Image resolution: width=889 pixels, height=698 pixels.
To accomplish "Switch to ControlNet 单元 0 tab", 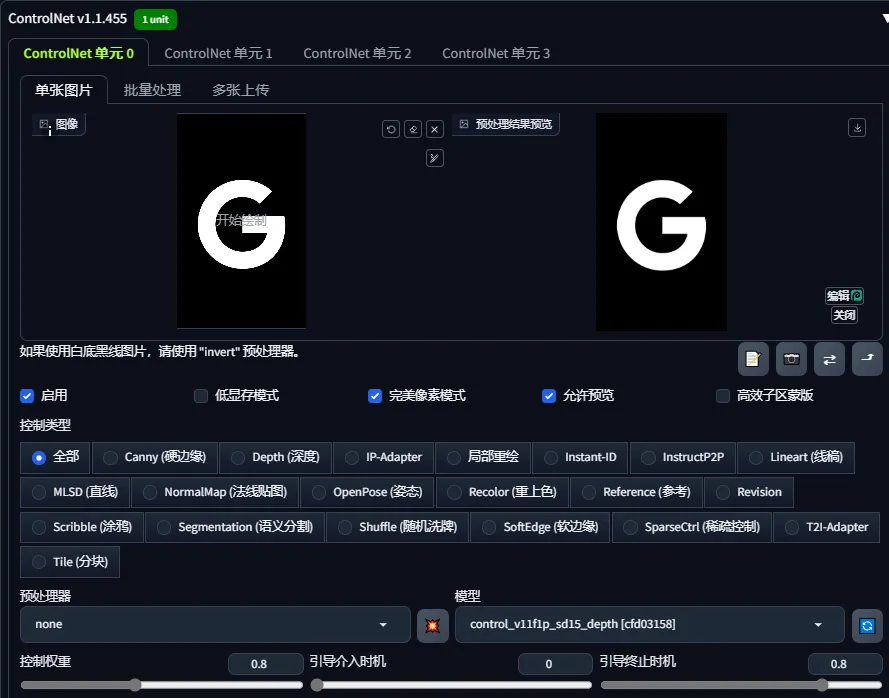I will pos(79,53).
